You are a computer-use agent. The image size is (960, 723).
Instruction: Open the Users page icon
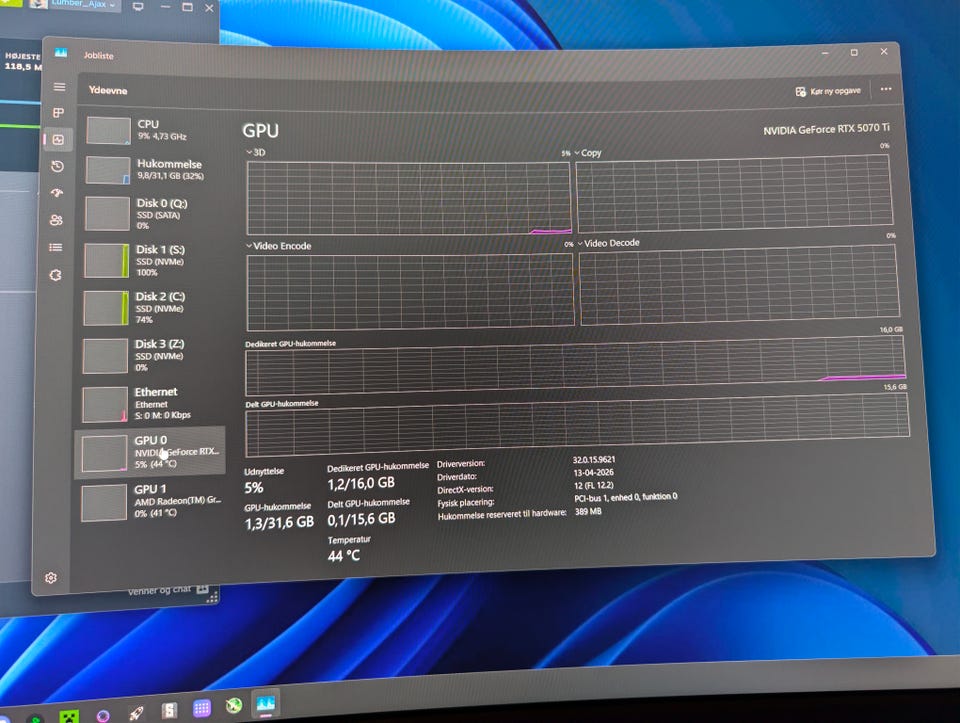pos(56,220)
